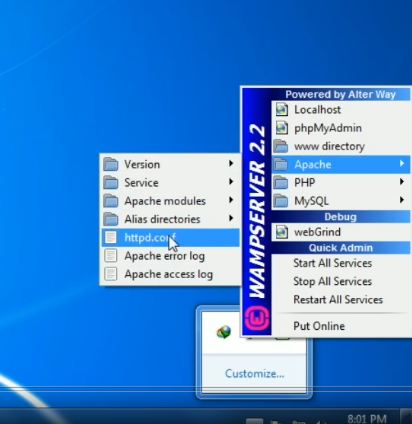Click Start All Services
The width and height of the screenshot is (412, 424).
341,263
